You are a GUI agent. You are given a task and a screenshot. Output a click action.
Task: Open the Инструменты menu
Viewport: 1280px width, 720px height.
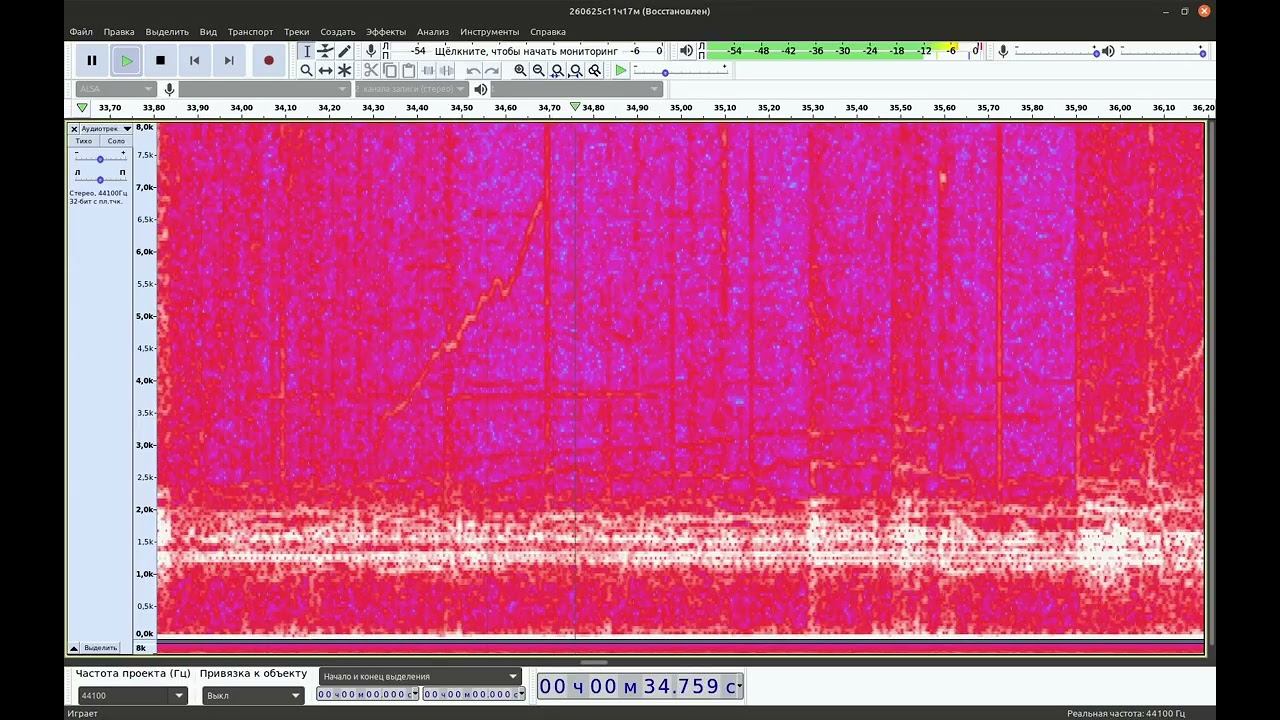tap(489, 32)
